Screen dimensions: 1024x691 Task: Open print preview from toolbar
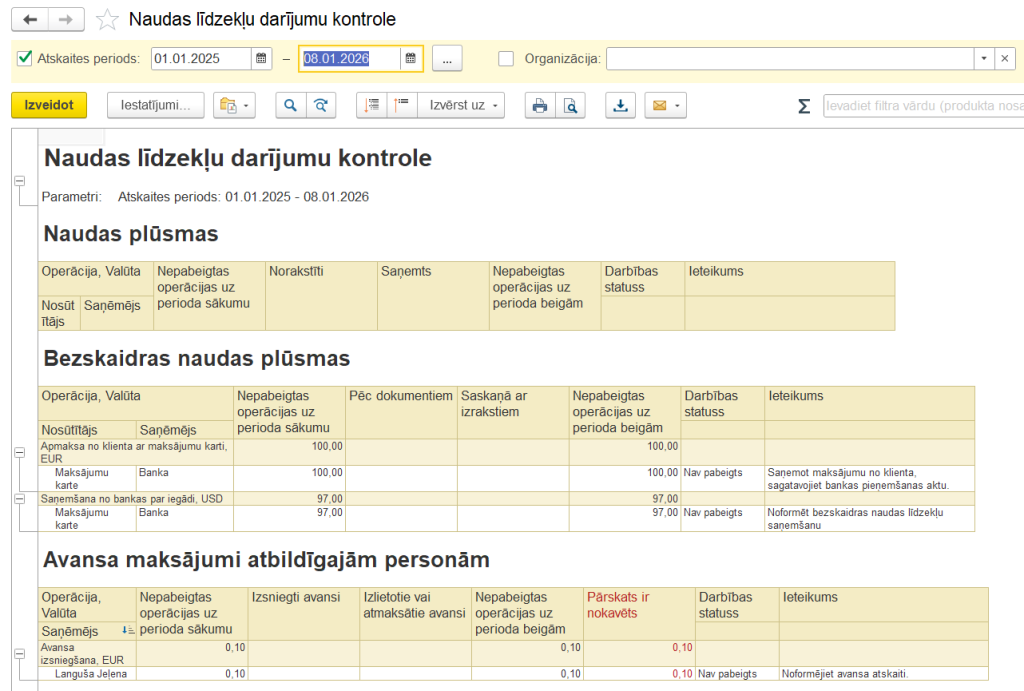pyautogui.click(x=570, y=105)
